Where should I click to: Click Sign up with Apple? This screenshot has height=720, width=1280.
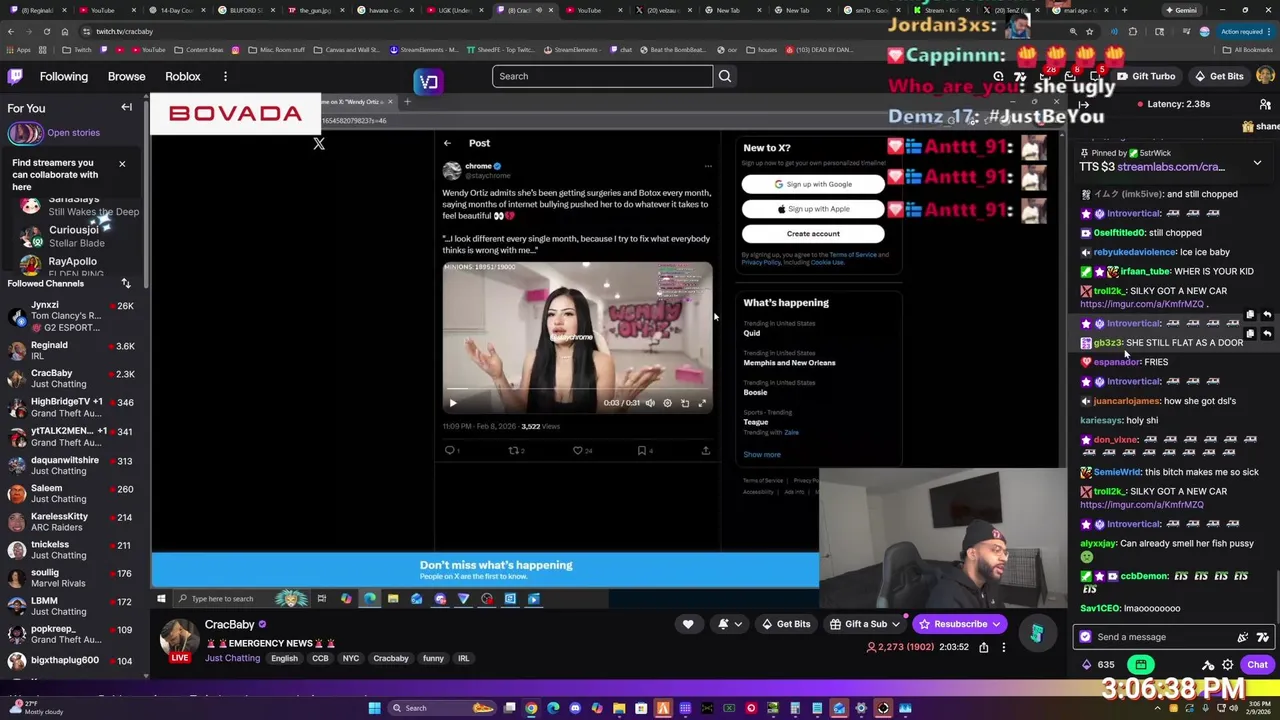point(813,209)
